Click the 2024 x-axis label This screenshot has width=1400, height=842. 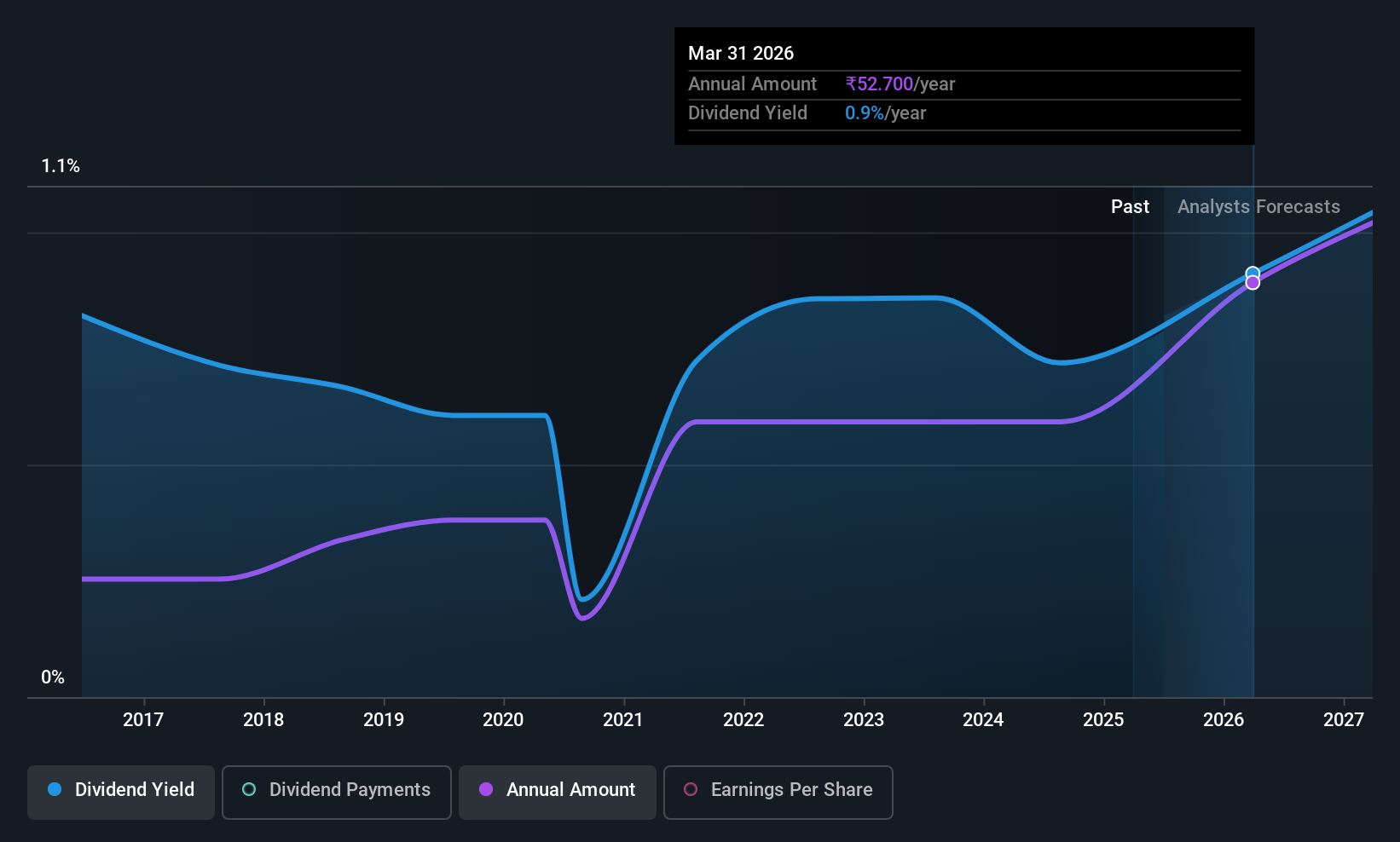983,720
